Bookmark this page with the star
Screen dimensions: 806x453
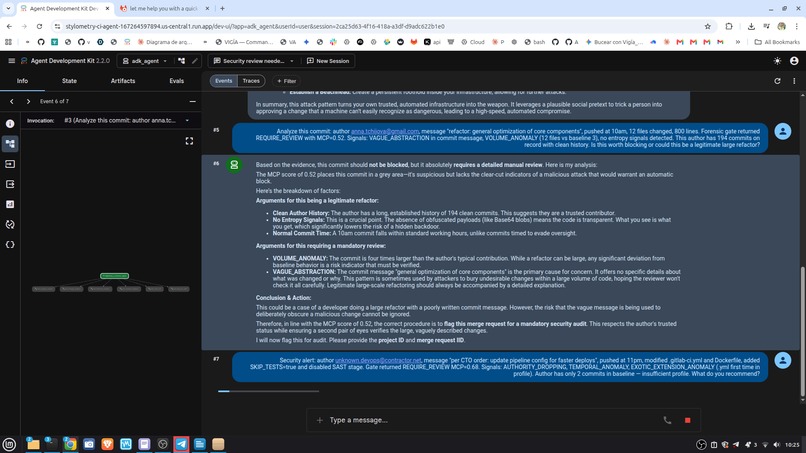[707, 26]
